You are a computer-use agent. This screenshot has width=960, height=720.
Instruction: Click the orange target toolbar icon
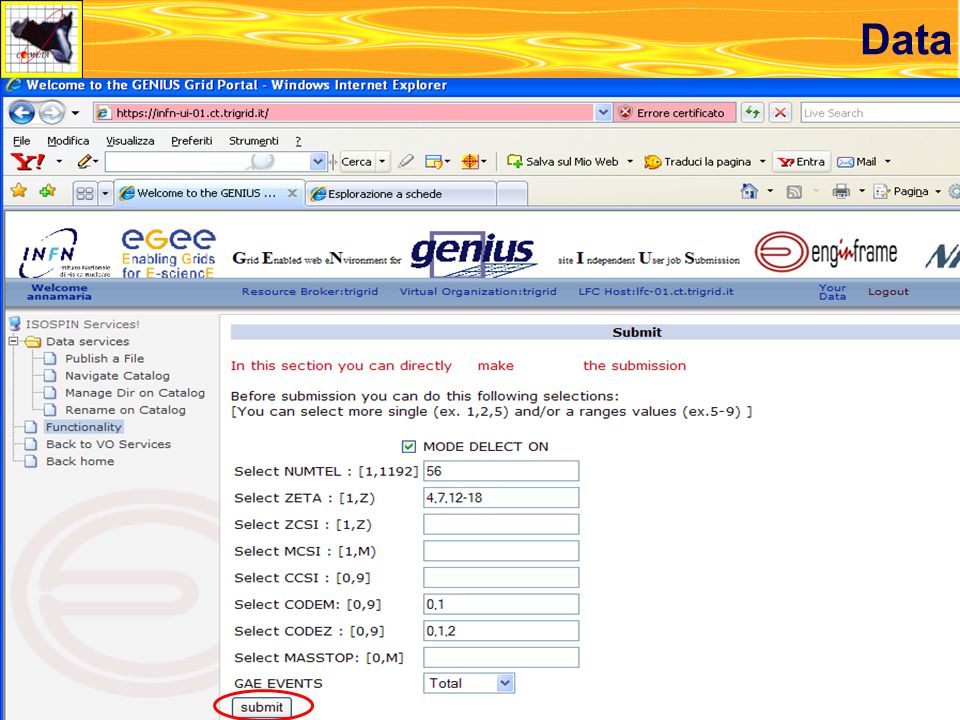(x=470, y=162)
